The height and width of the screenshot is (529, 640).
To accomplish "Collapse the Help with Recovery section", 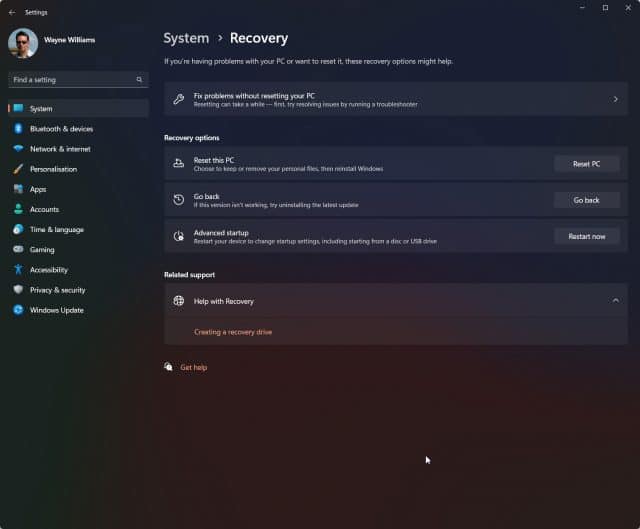I will click(616, 301).
